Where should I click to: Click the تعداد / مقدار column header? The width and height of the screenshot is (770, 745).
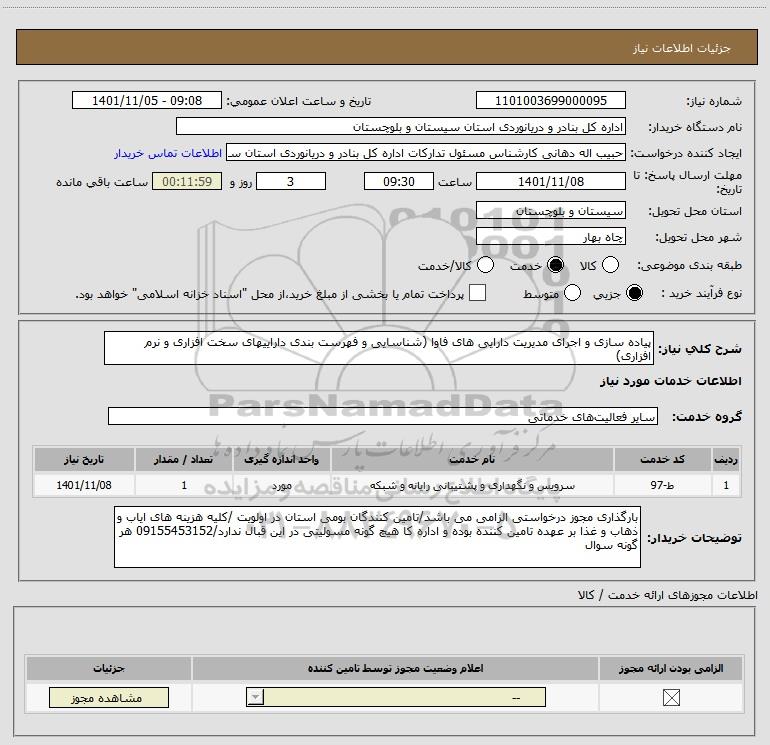(183, 460)
